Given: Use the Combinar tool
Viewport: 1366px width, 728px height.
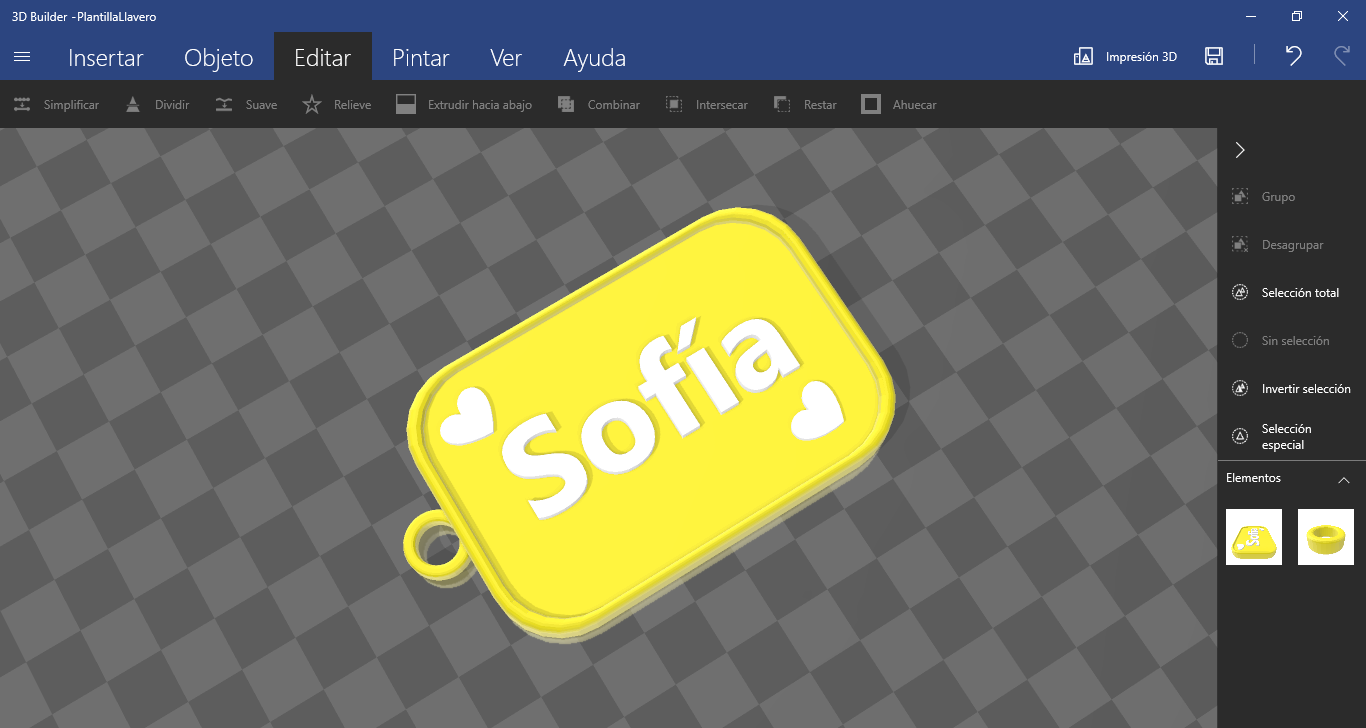Looking at the screenshot, I should 598,104.
